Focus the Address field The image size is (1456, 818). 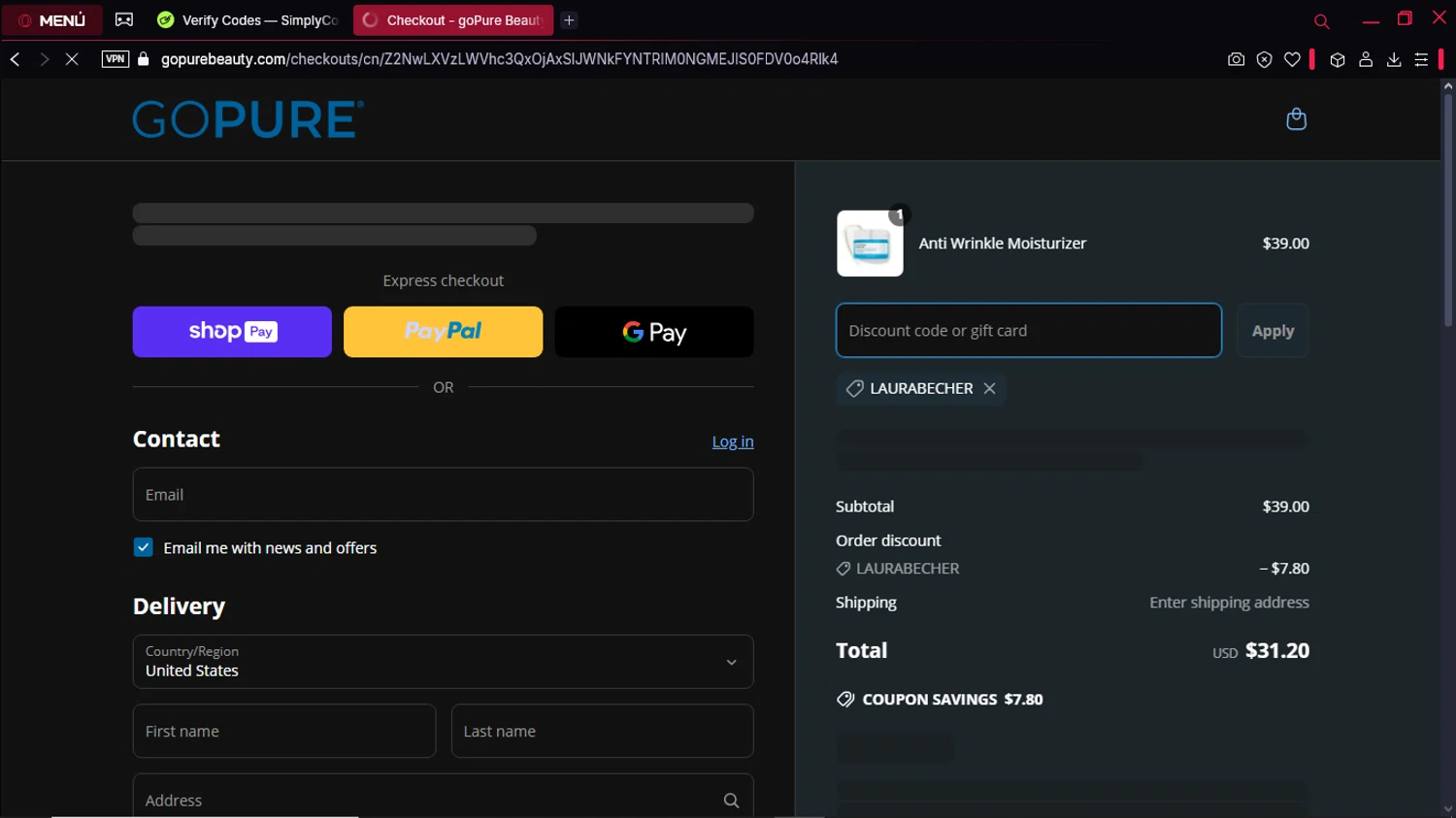[x=443, y=797]
